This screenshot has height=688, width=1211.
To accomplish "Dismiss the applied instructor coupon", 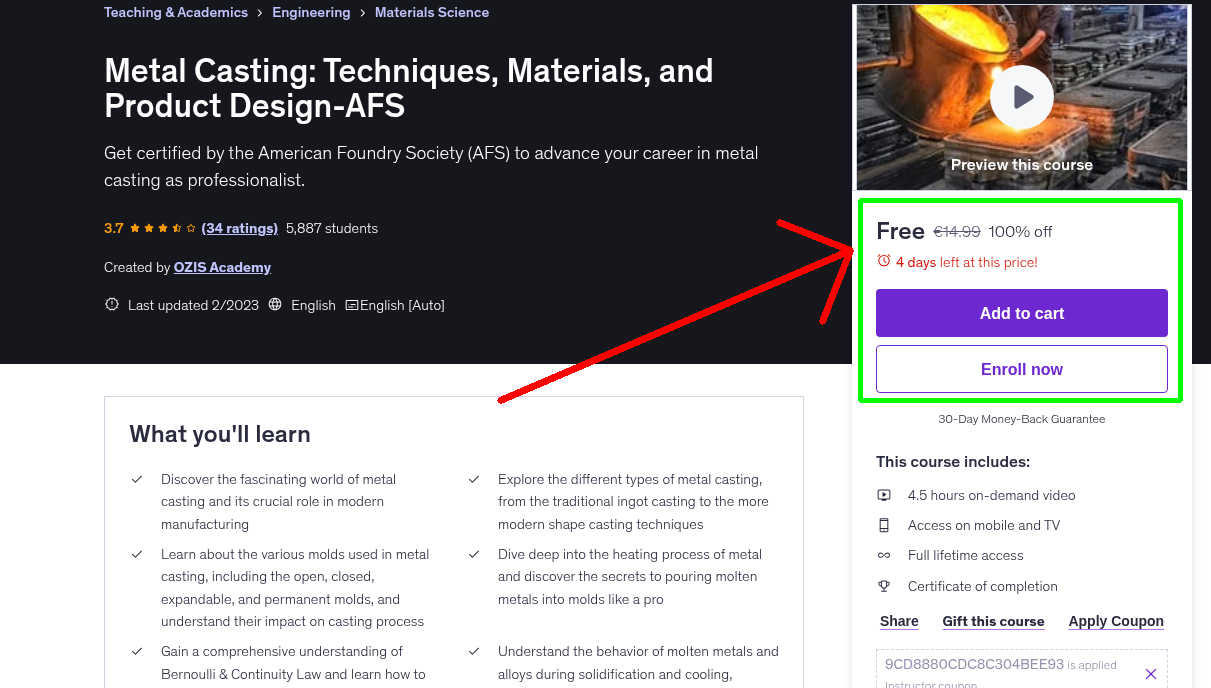I will click(x=1151, y=672).
